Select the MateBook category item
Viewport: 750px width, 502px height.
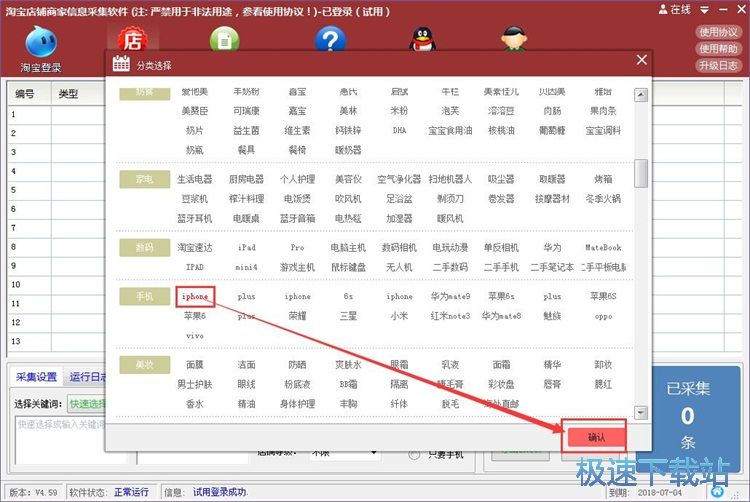tap(603, 248)
